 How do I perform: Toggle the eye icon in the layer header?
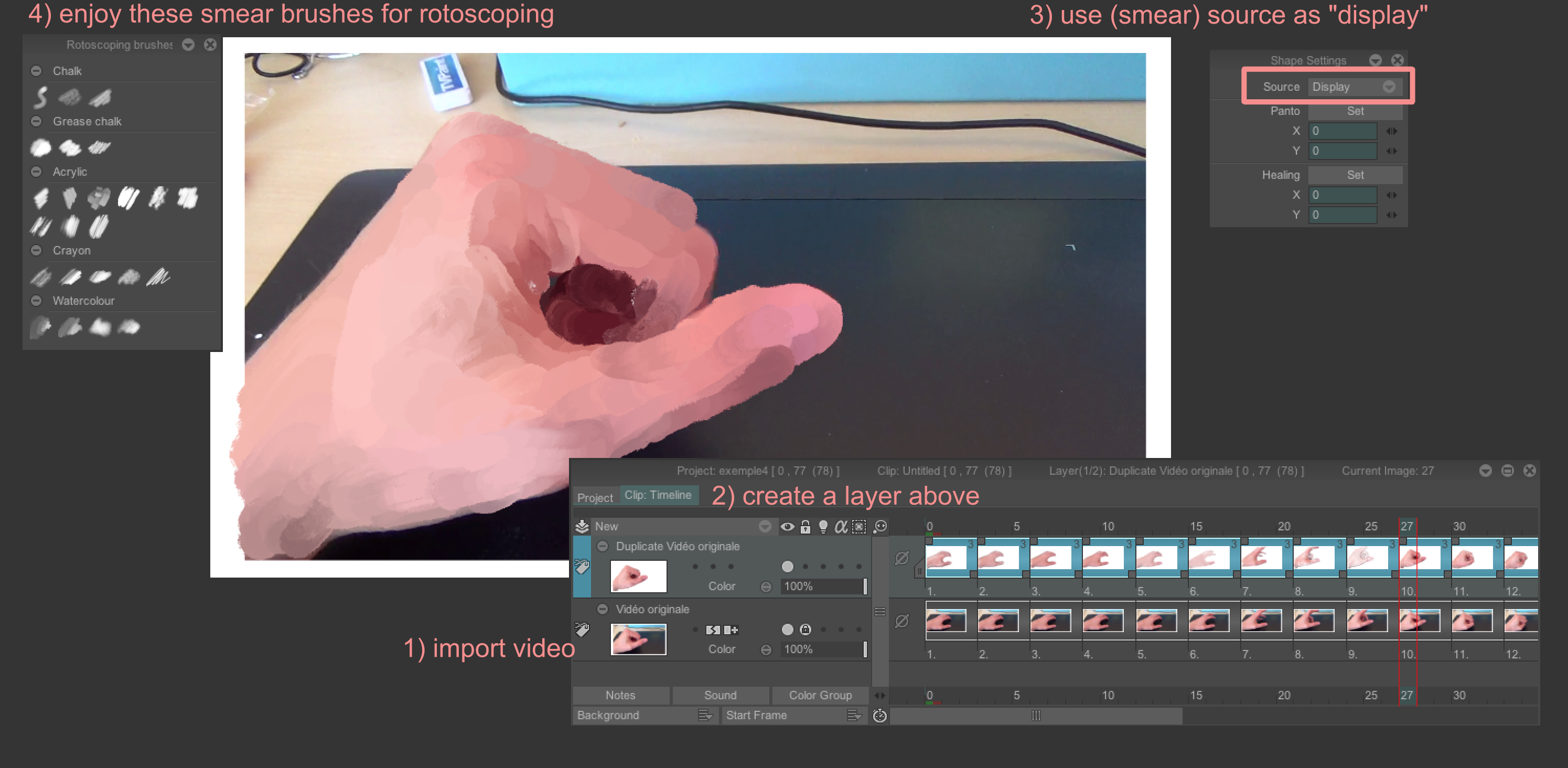(x=787, y=527)
